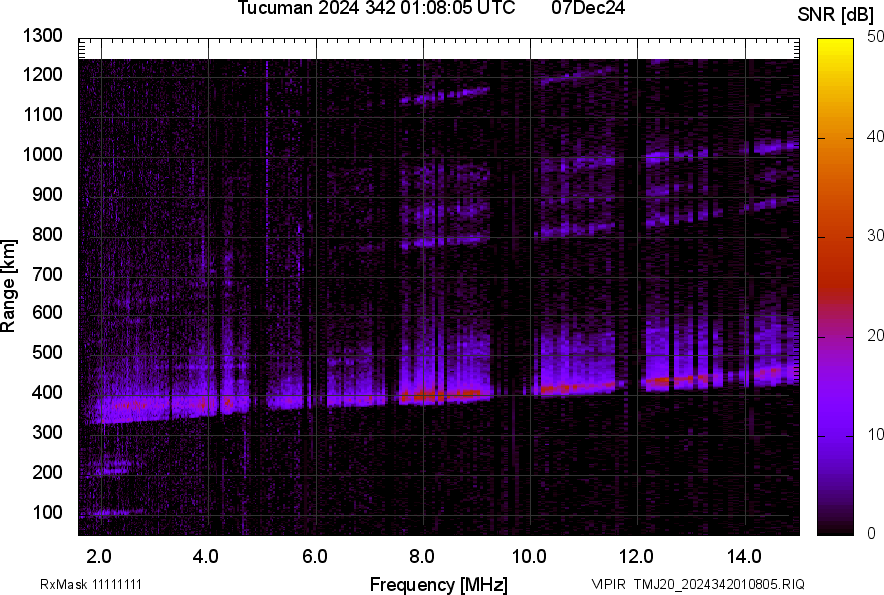Click the colorbar value '50'

pyautogui.click(x=876, y=37)
